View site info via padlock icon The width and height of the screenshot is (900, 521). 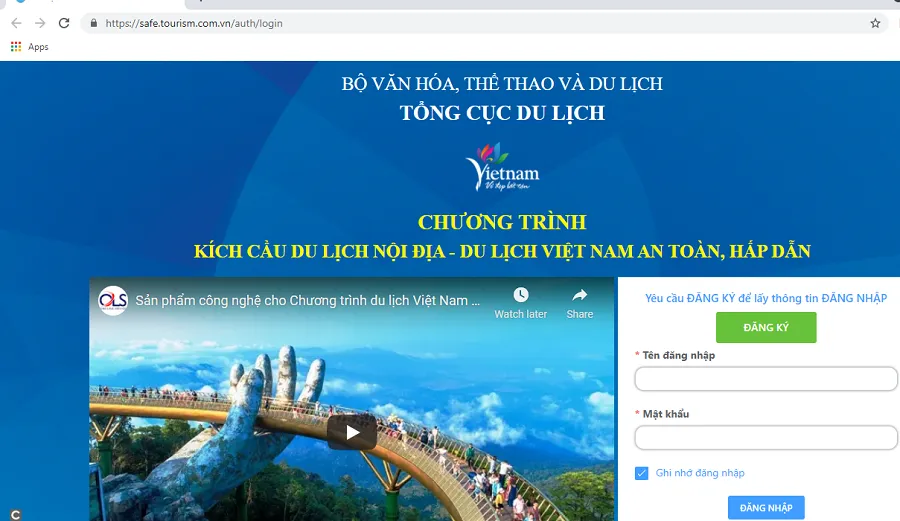pyautogui.click(x=93, y=23)
